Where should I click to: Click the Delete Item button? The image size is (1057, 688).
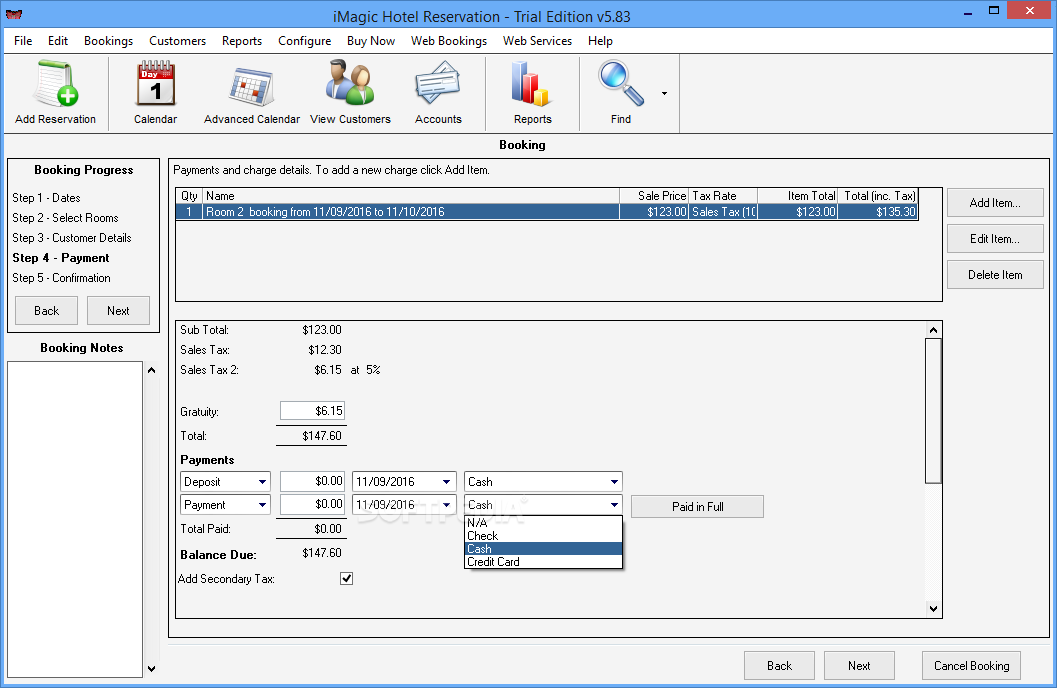tap(995, 275)
